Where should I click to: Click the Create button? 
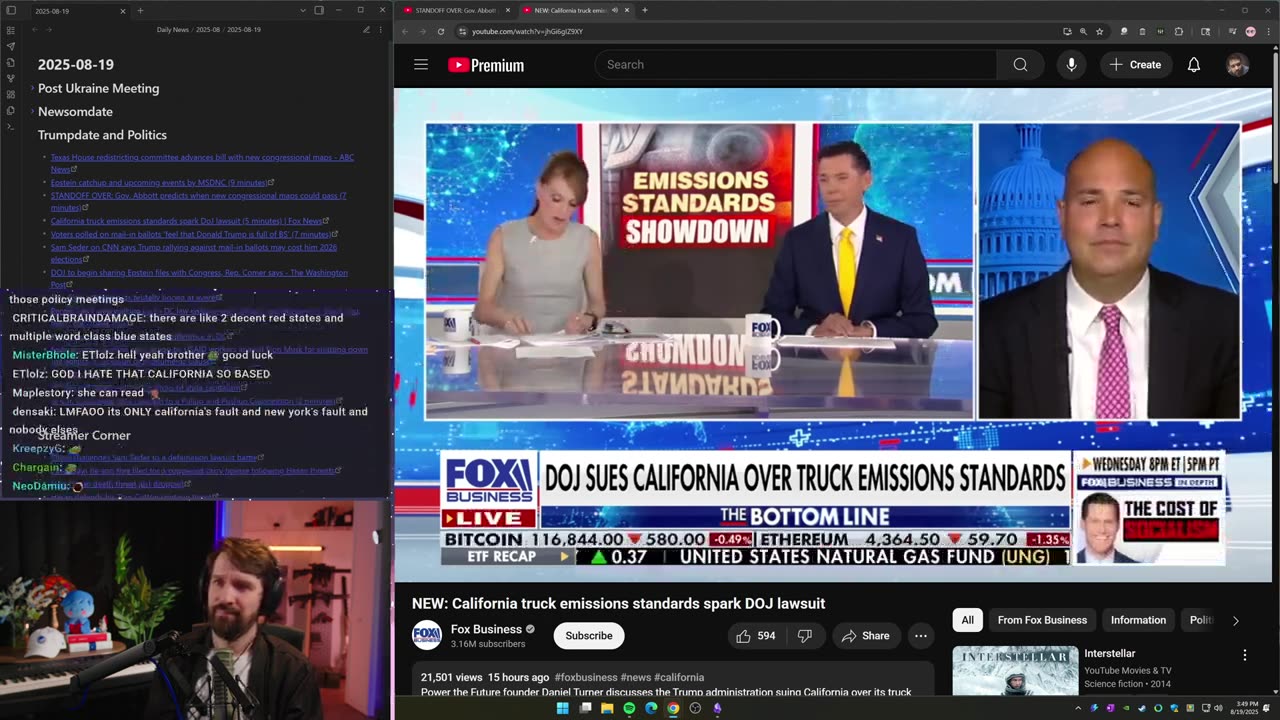(1135, 65)
